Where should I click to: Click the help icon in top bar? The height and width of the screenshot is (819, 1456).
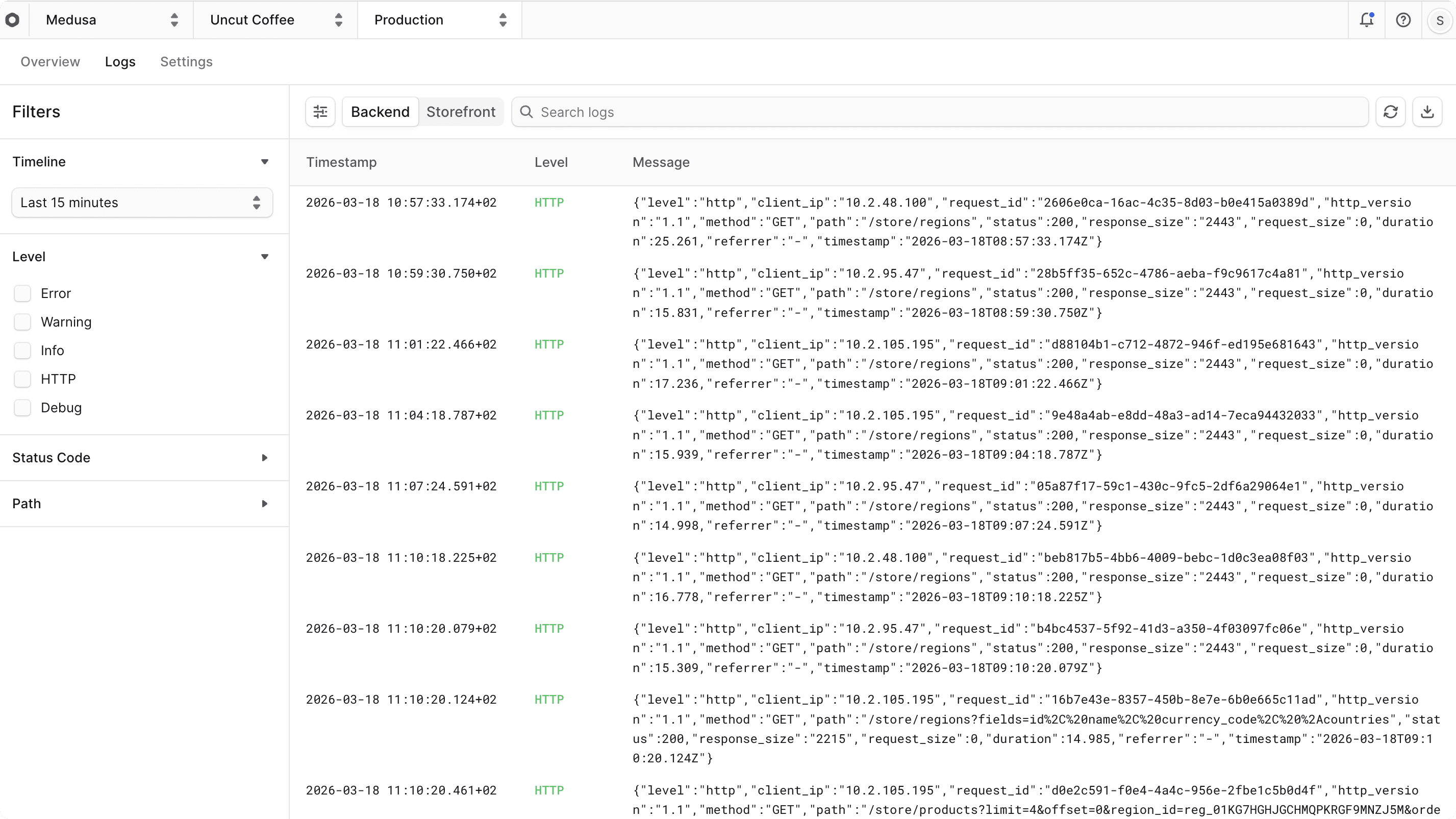pos(1404,20)
